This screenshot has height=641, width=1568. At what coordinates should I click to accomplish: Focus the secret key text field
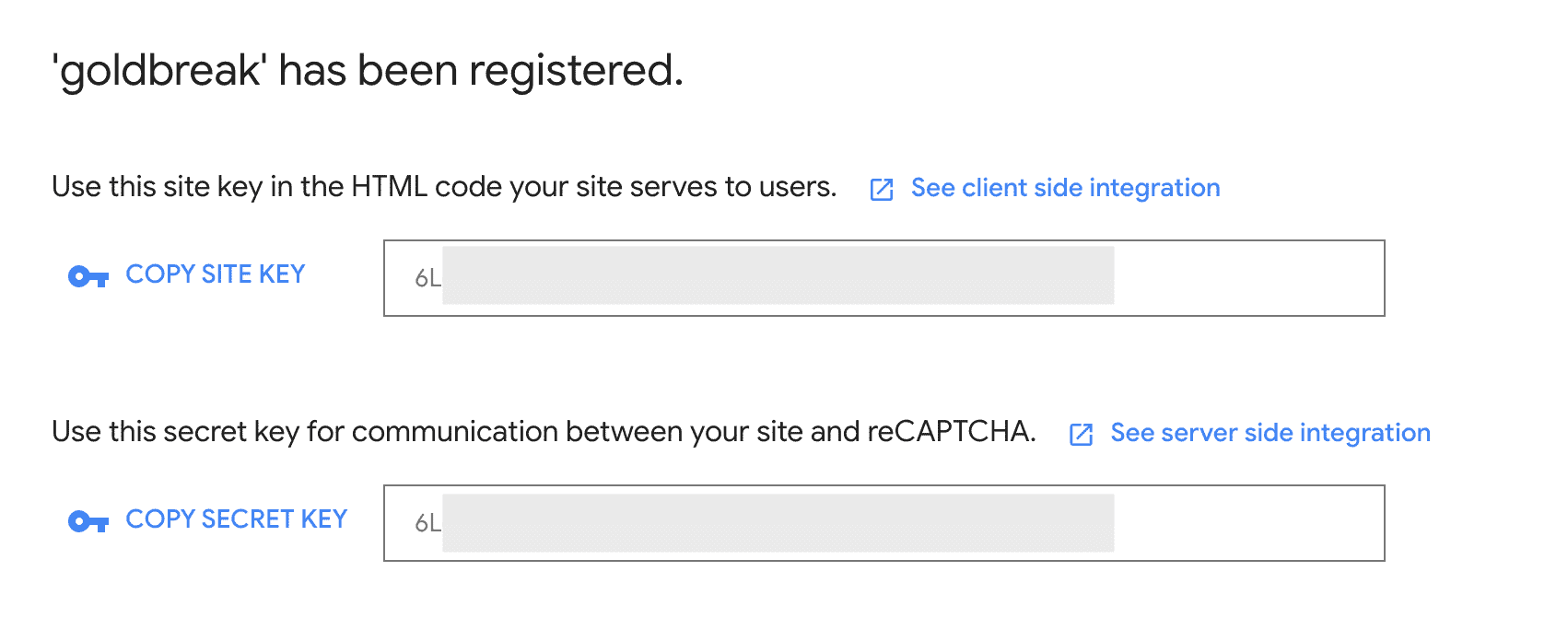coord(883,523)
